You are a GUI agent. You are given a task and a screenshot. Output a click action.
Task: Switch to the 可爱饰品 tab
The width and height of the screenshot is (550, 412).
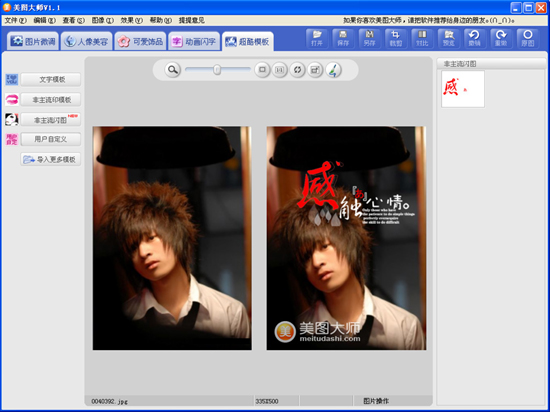click(140, 41)
